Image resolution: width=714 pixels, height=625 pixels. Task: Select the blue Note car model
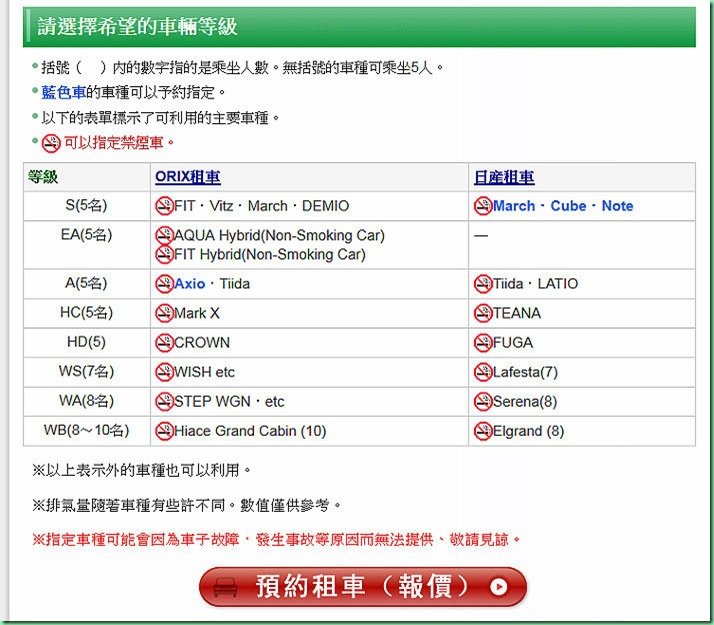click(617, 206)
